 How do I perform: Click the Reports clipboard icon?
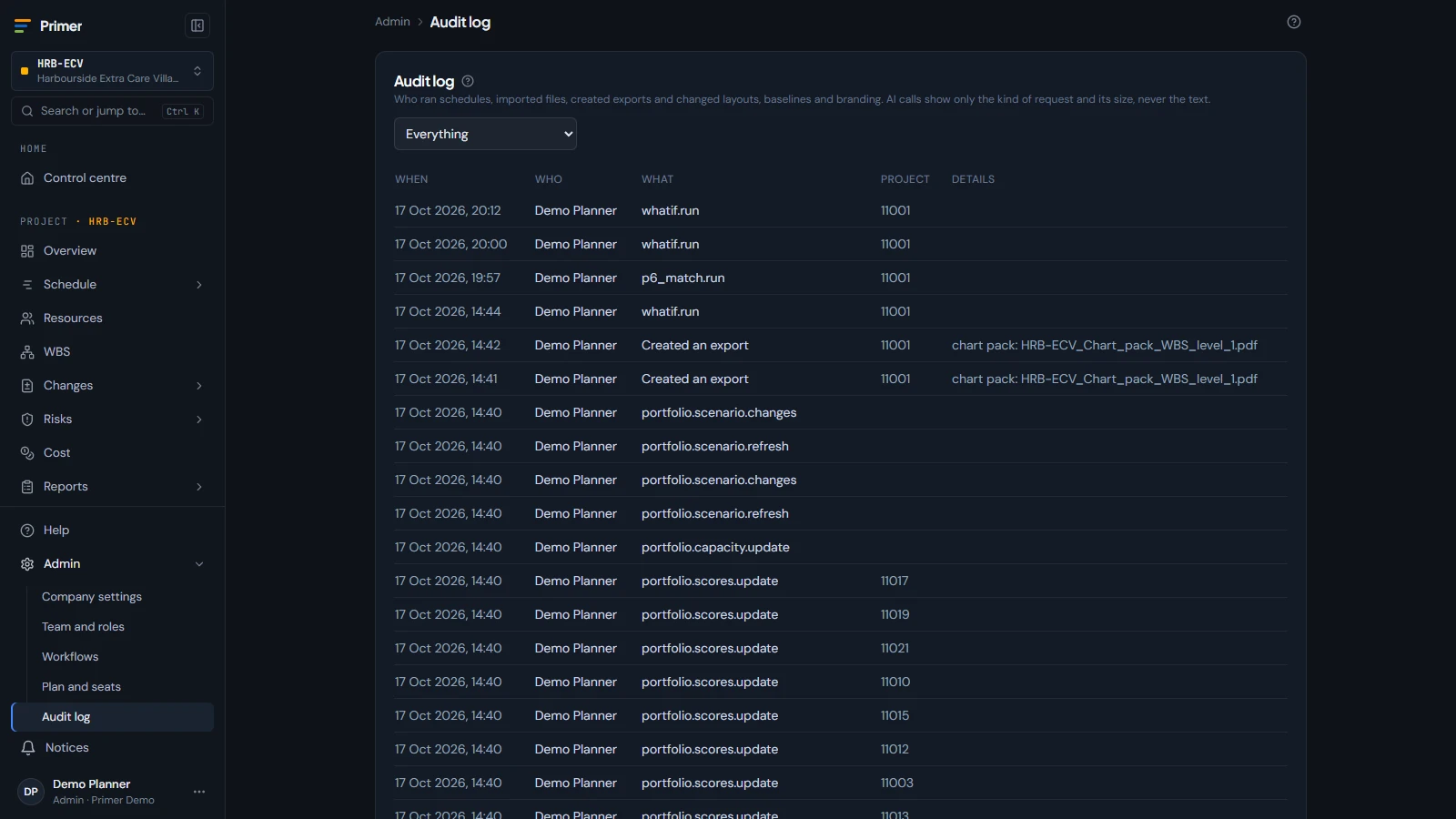(x=27, y=487)
